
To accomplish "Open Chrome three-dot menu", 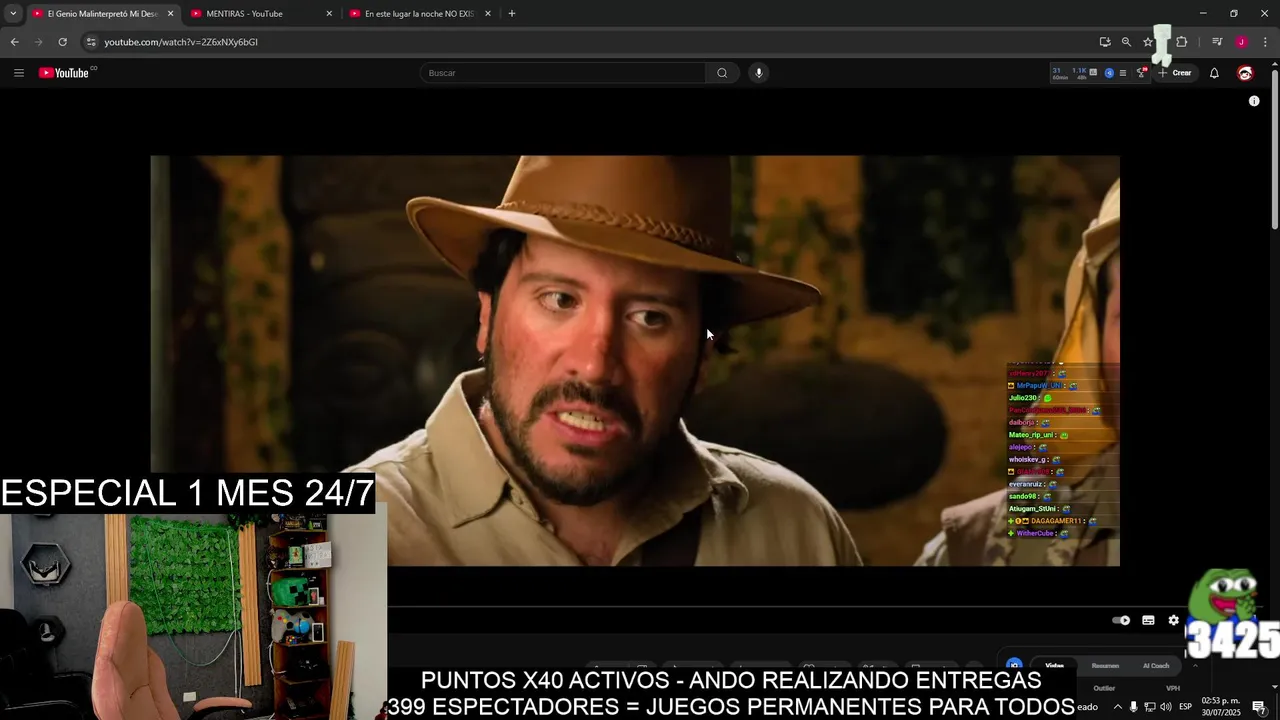I will 1265,42.
